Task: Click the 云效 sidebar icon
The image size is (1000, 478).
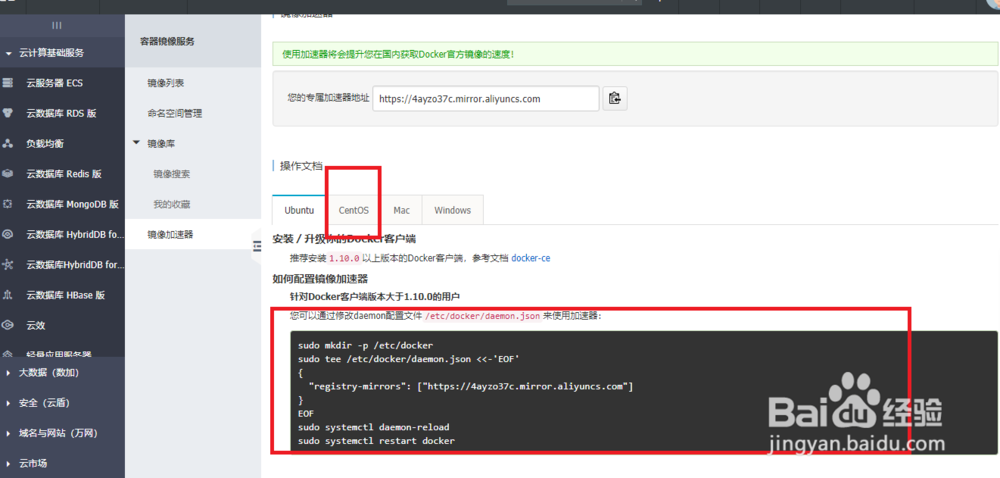Action: pyautogui.click(x=8, y=325)
